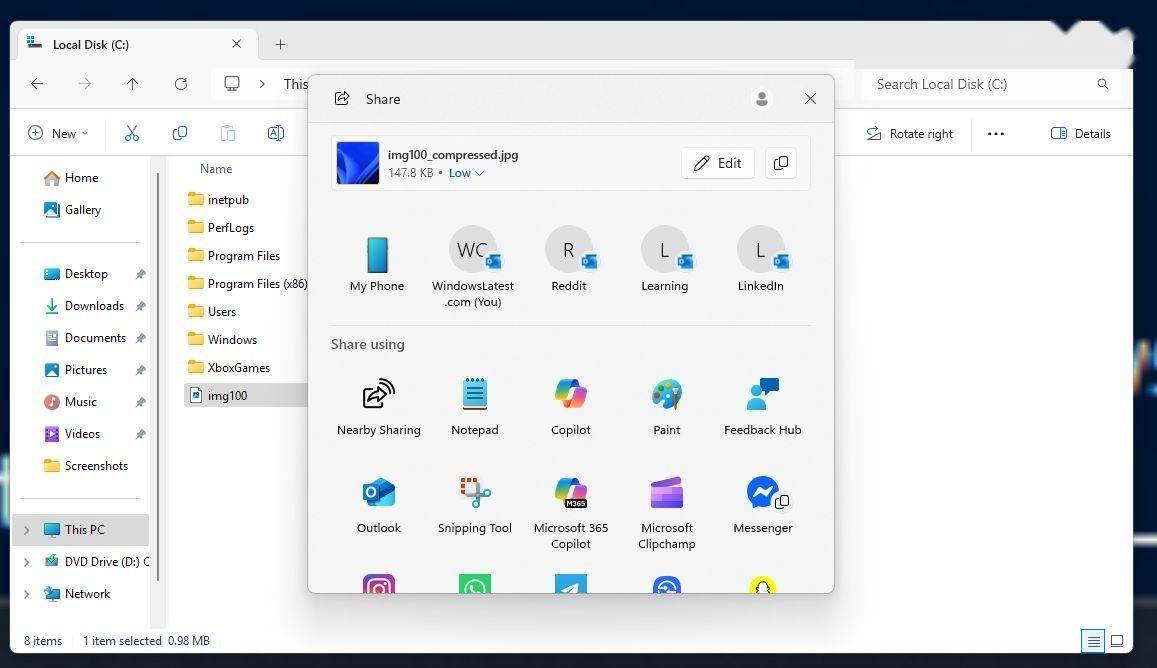
Task: Open the Low quality dropdown
Action: tap(466, 173)
